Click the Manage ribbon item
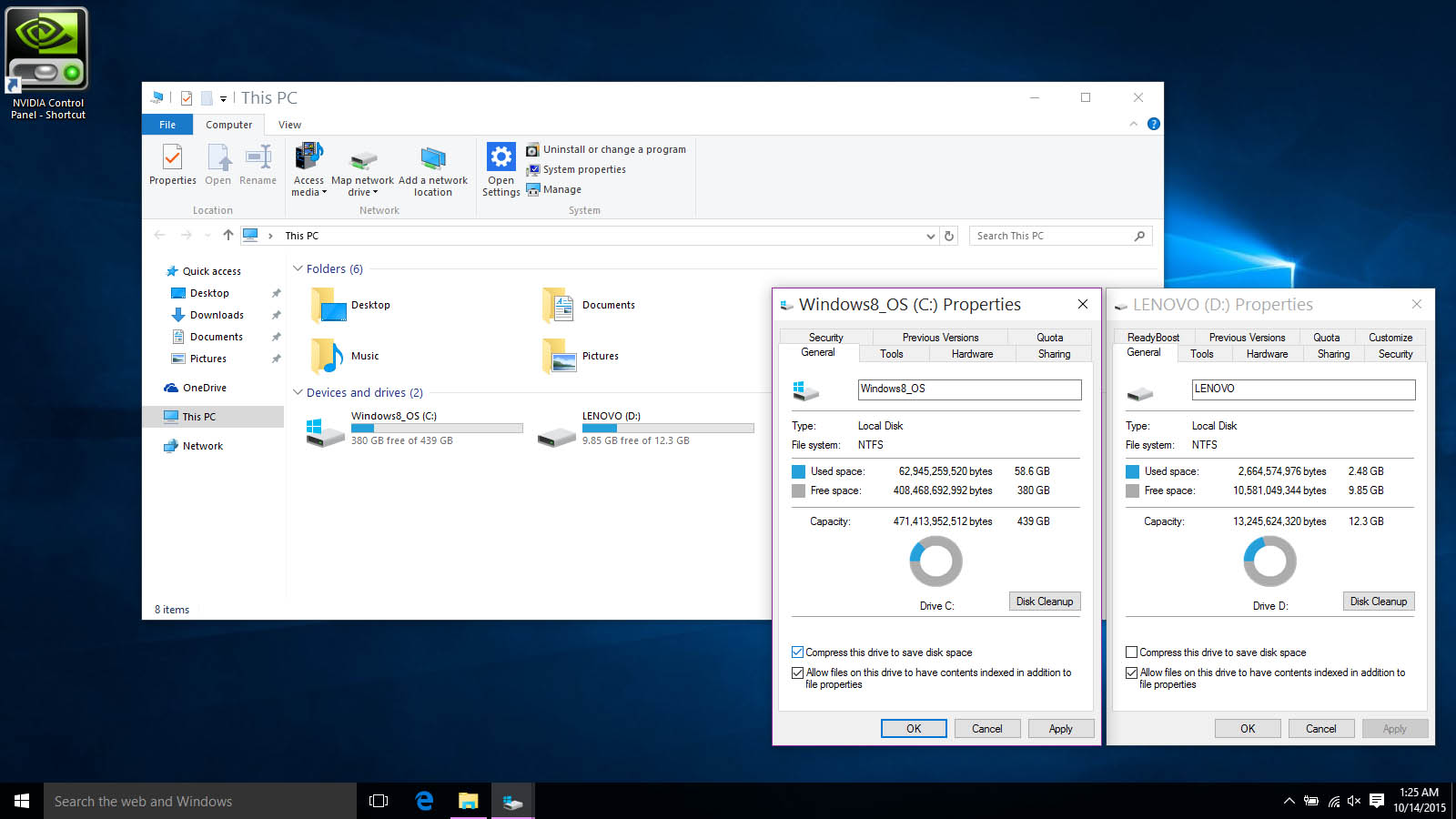Image resolution: width=1456 pixels, height=819 pixels. pyautogui.click(x=553, y=189)
